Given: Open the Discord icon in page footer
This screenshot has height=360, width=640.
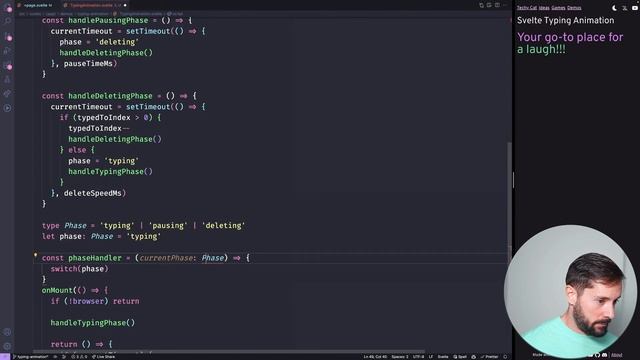Looking at the screenshot, I should point(604,355).
